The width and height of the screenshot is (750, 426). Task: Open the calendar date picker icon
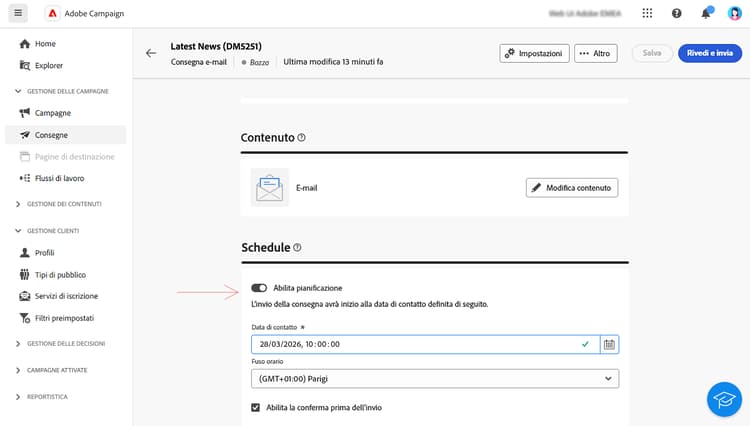(609, 344)
